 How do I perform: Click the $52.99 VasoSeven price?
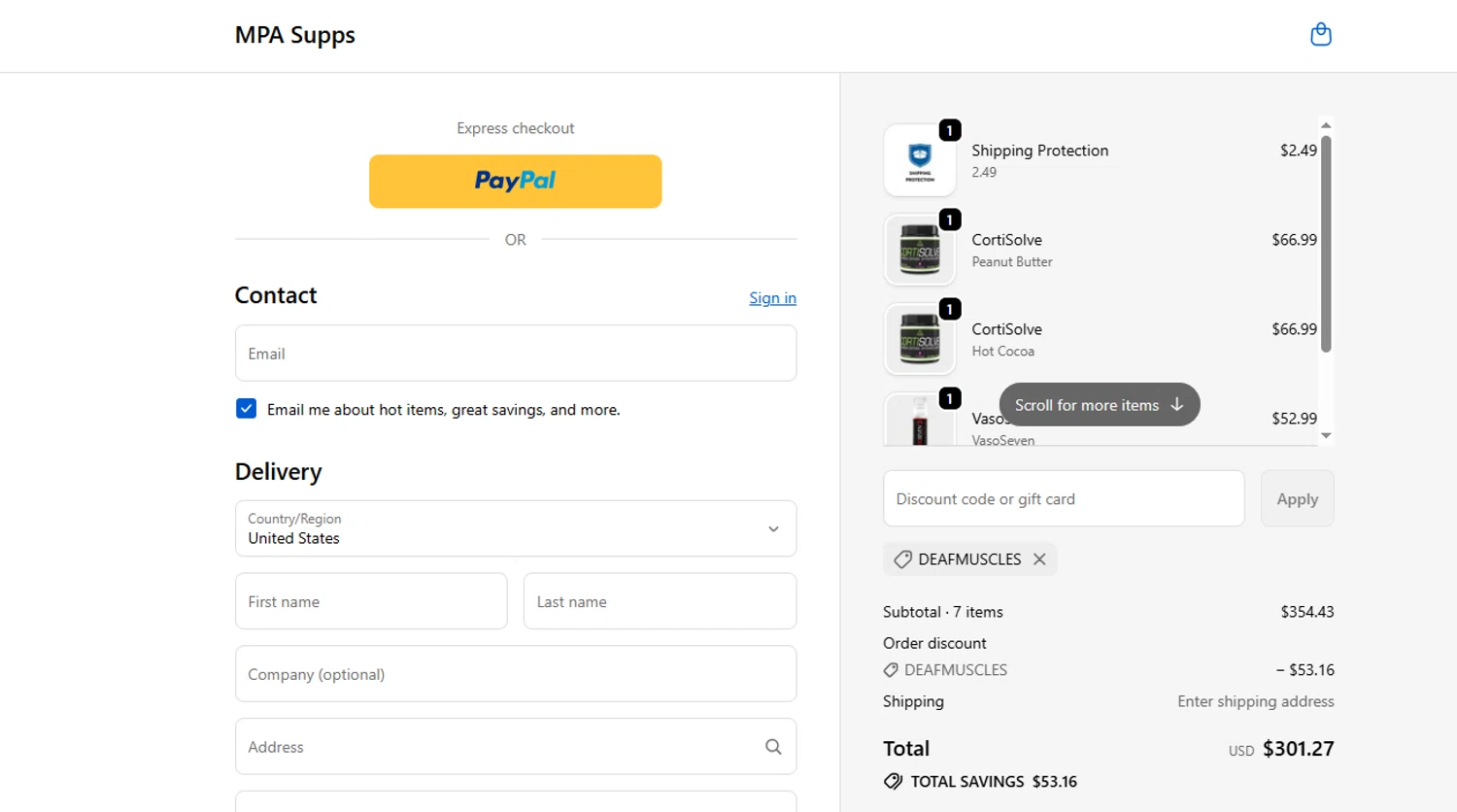(1295, 419)
